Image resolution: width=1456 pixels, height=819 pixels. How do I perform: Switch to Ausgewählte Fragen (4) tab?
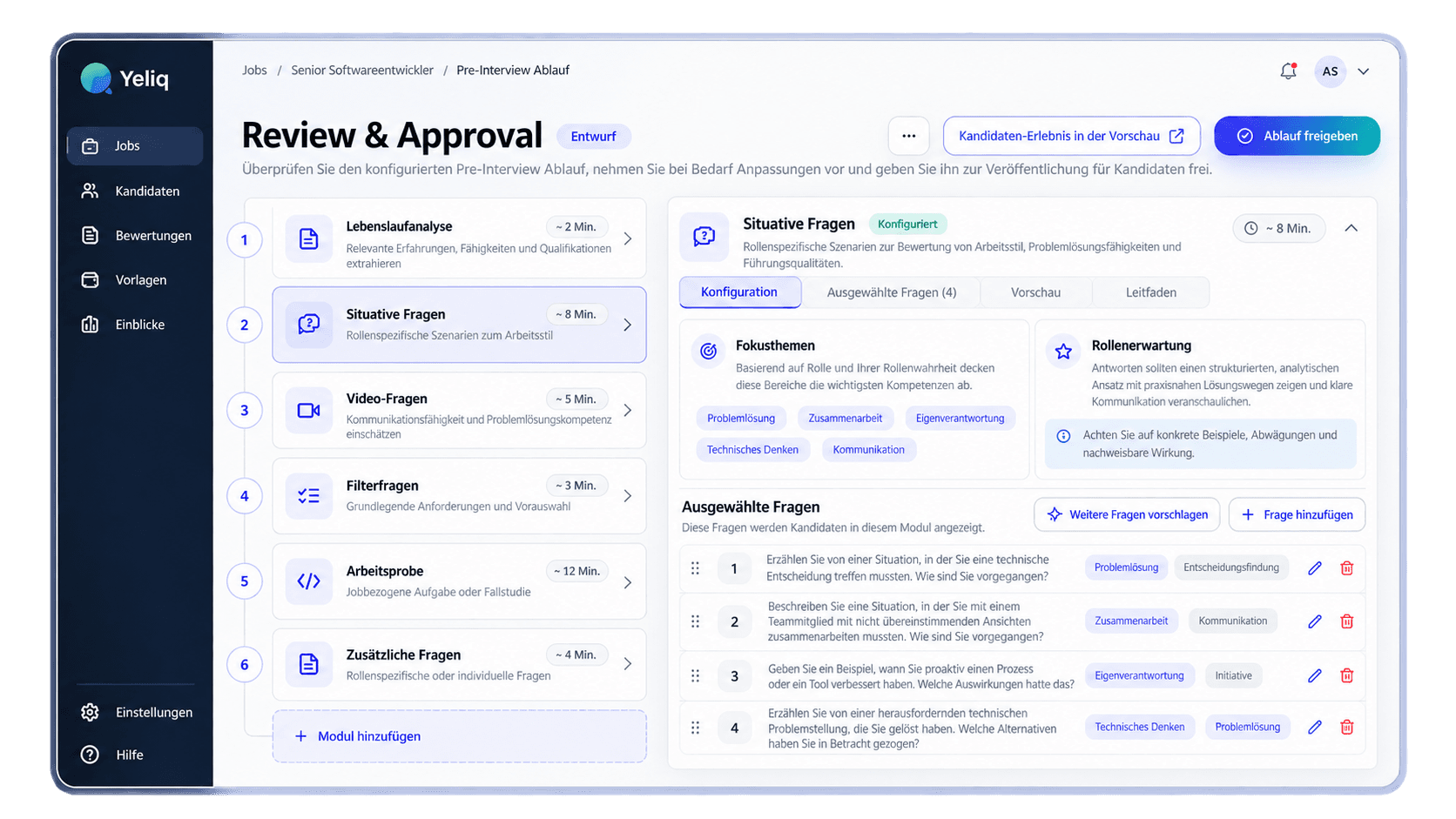pos(892,292)
